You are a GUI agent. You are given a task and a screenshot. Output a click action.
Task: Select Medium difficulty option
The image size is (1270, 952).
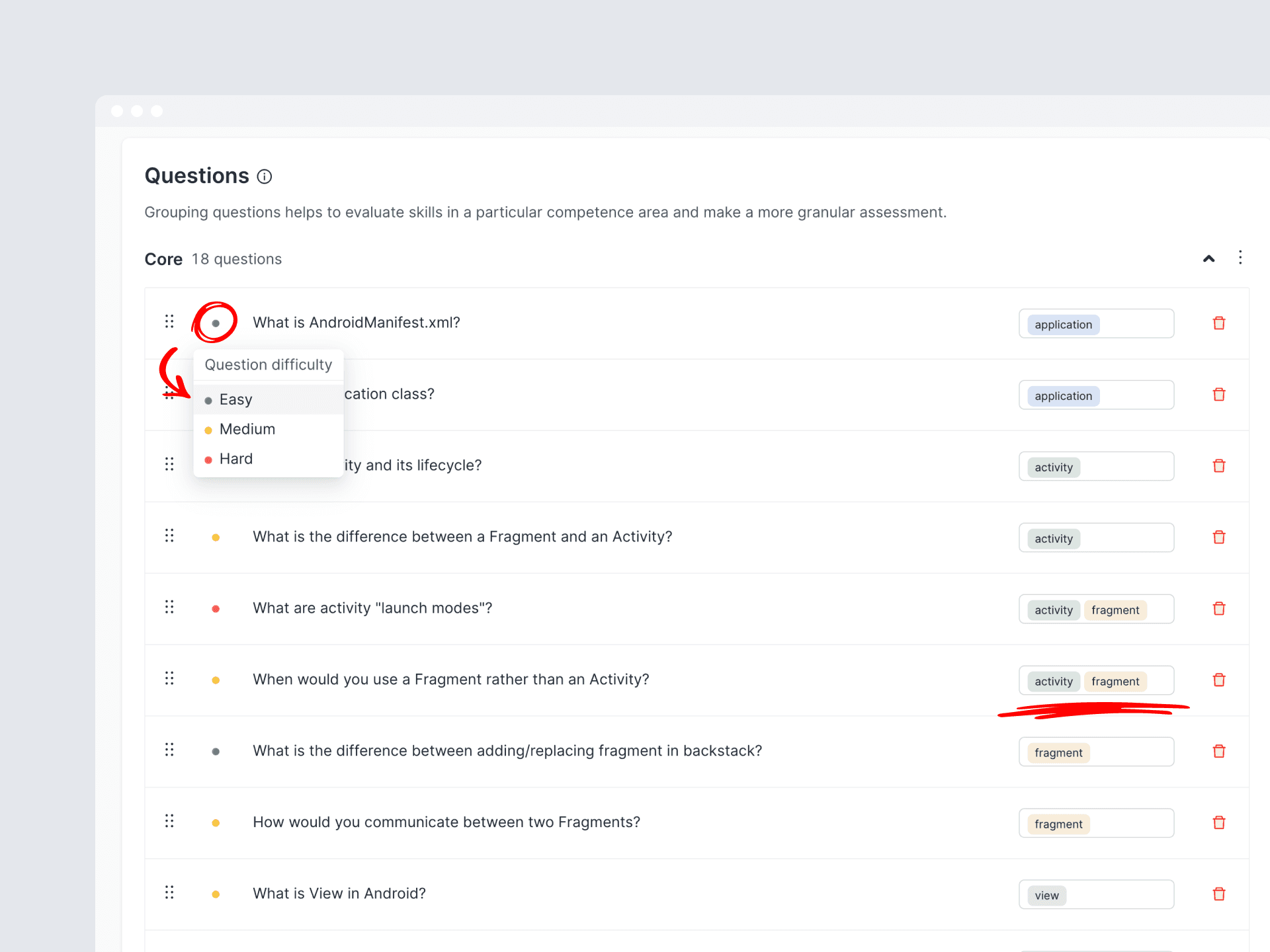pyautogui.click(x=247, y=430)
